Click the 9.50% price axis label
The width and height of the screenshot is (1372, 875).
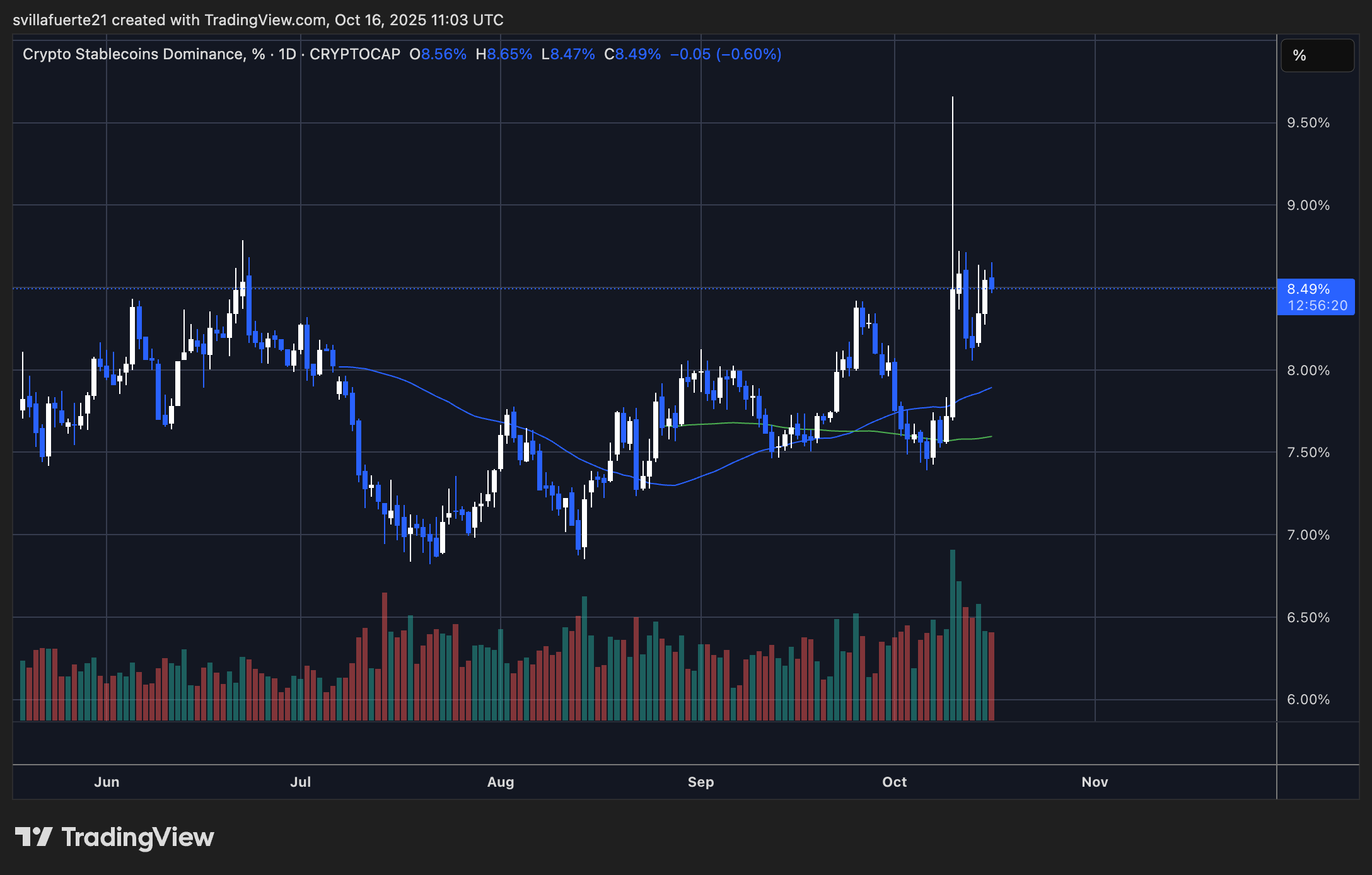[1308, 123]
